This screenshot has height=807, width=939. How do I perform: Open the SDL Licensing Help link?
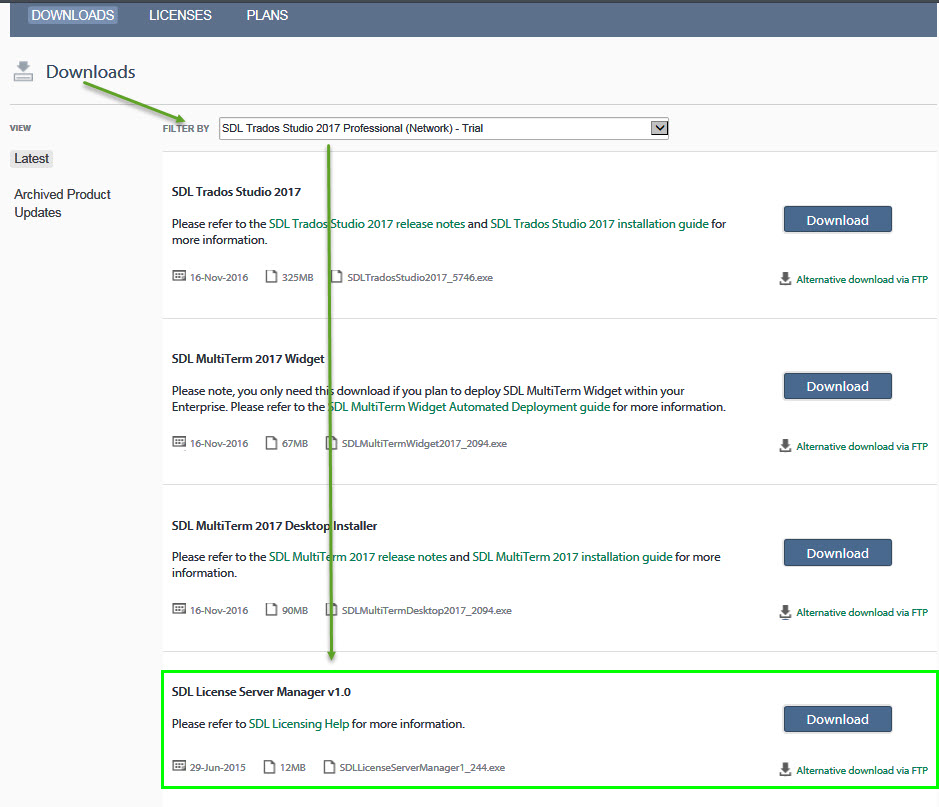point(298,724)
